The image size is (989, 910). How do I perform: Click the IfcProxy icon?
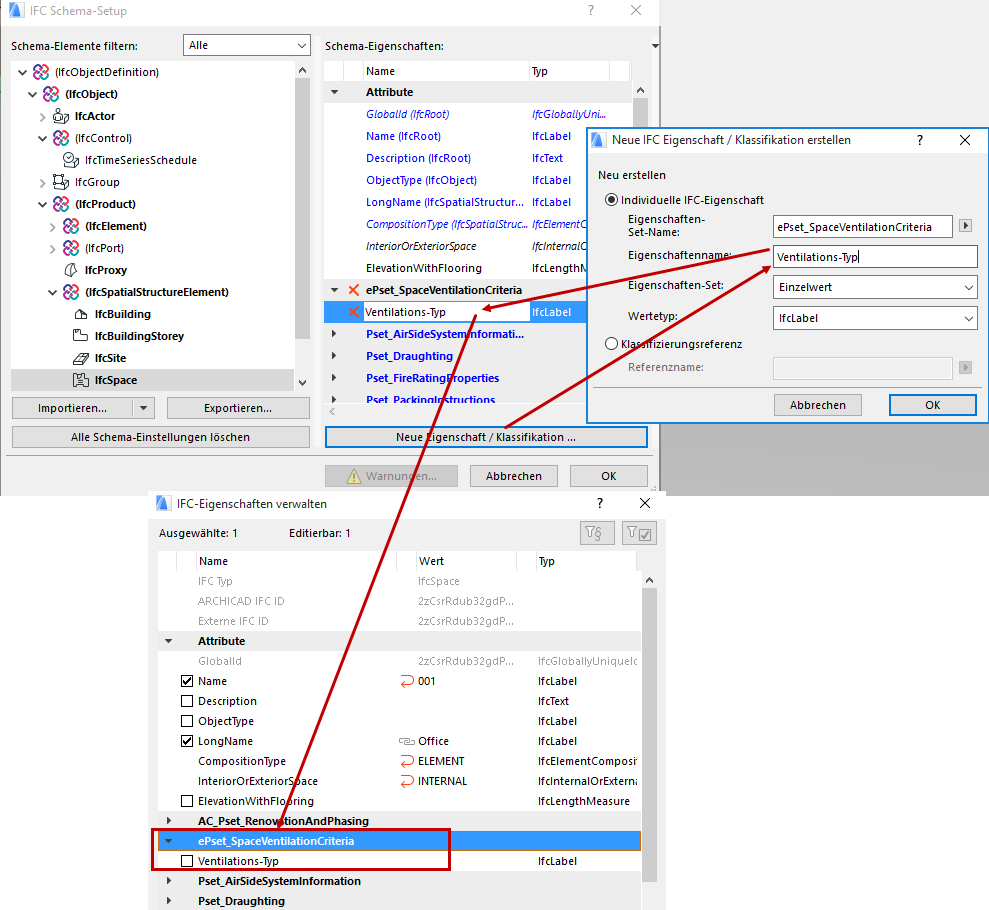[x=71, y=270]
